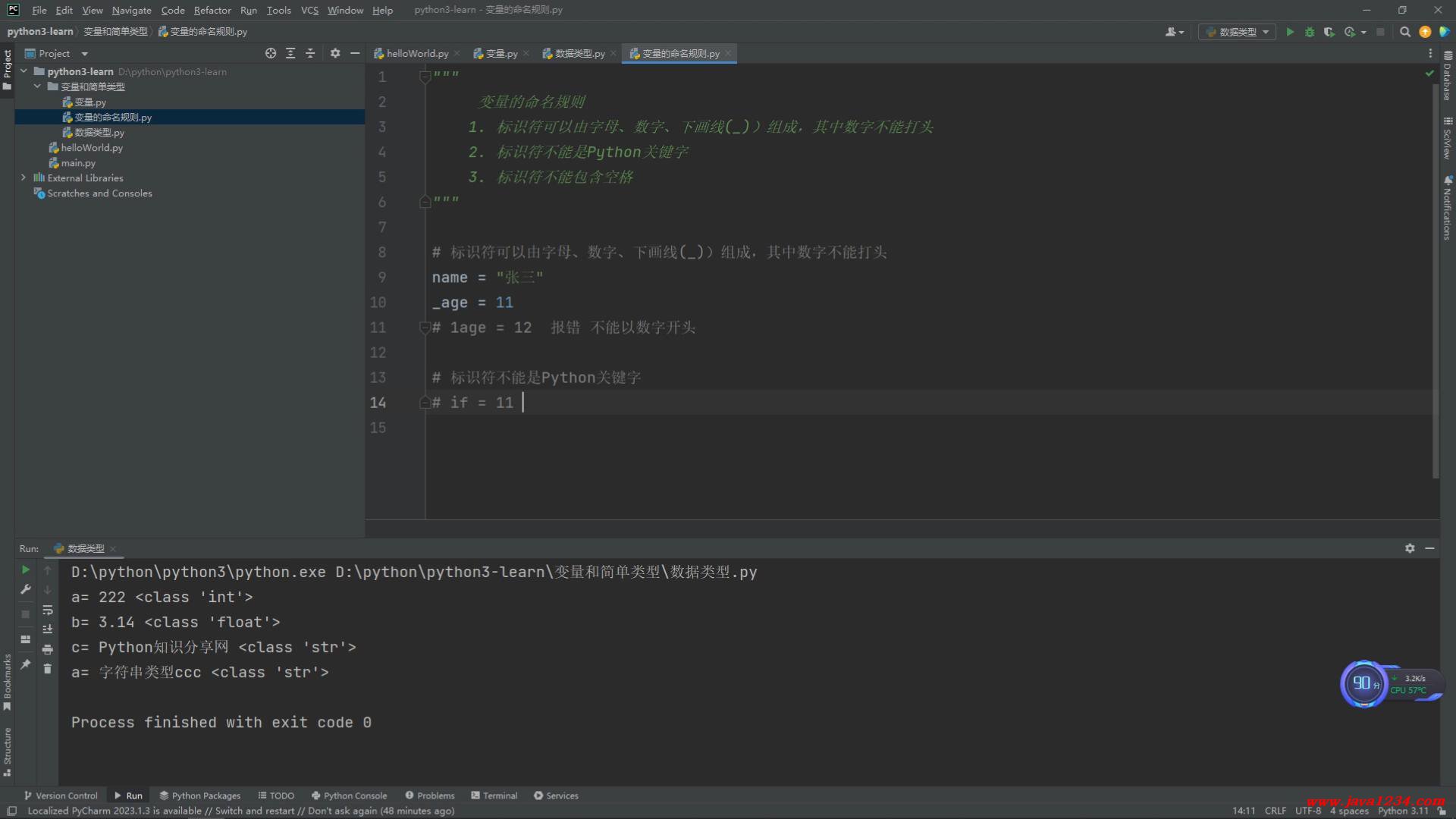Rerun the 数据类型 program in the Run panel
This screenshot has height=819, width=1456.
click(x=25, y=570)
